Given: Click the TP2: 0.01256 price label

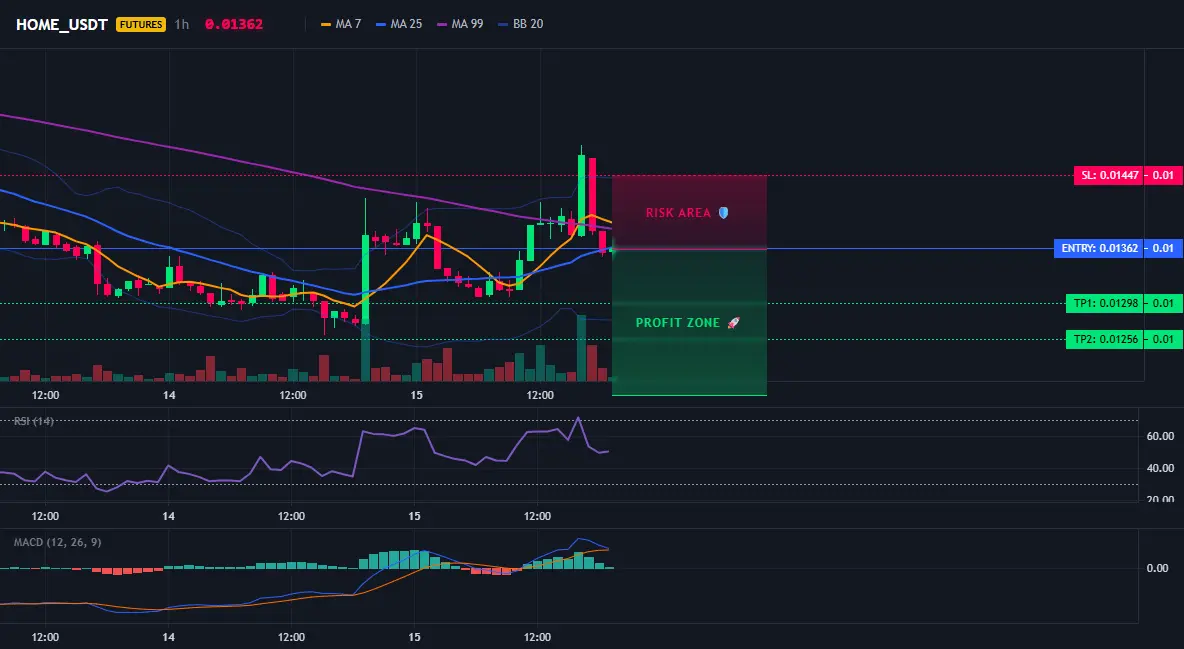Looking at the screenshot, I should pos(1104,339).
